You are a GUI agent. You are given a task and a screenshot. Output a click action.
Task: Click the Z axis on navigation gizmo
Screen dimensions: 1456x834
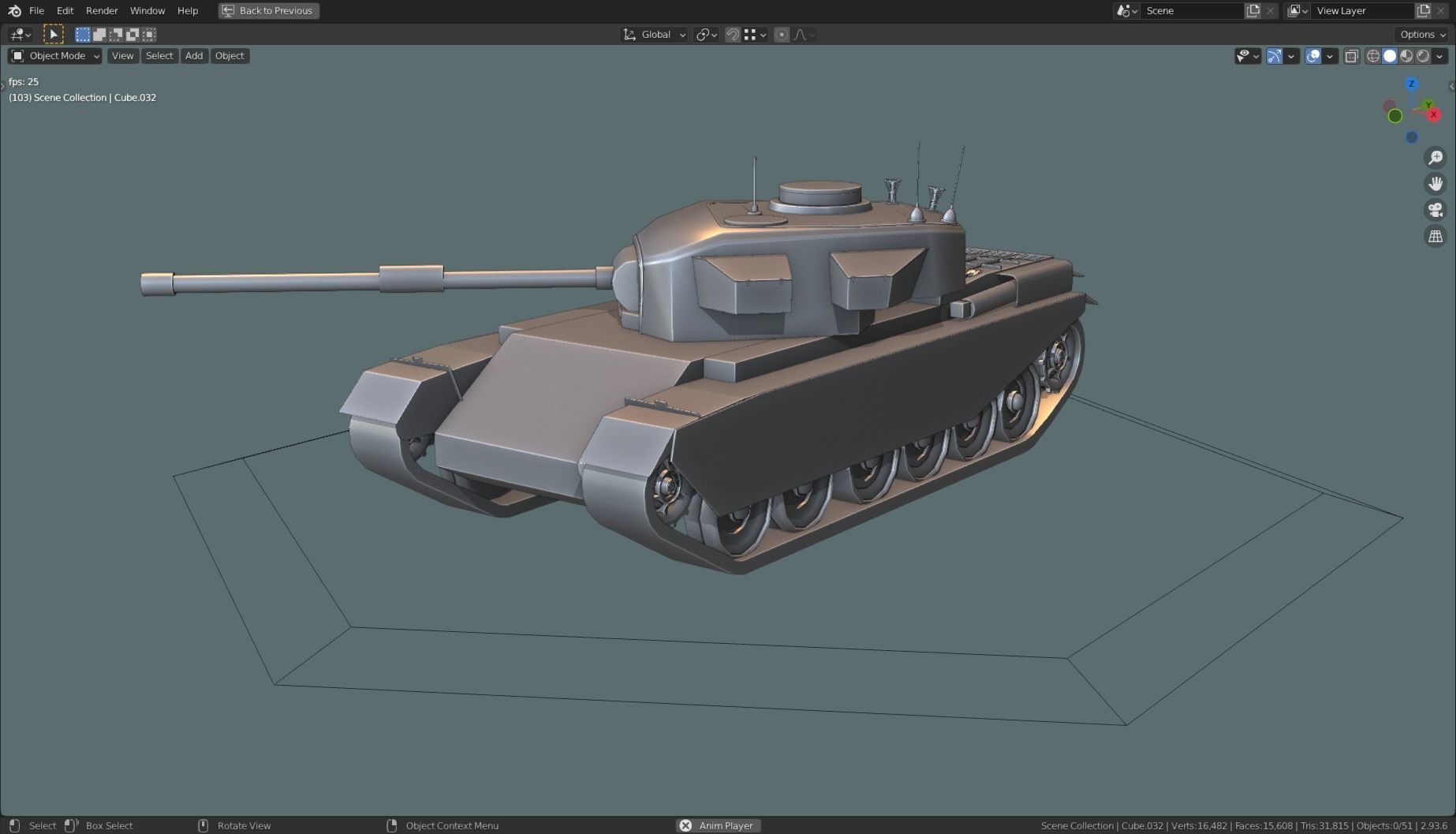[x=1412, y=84]
